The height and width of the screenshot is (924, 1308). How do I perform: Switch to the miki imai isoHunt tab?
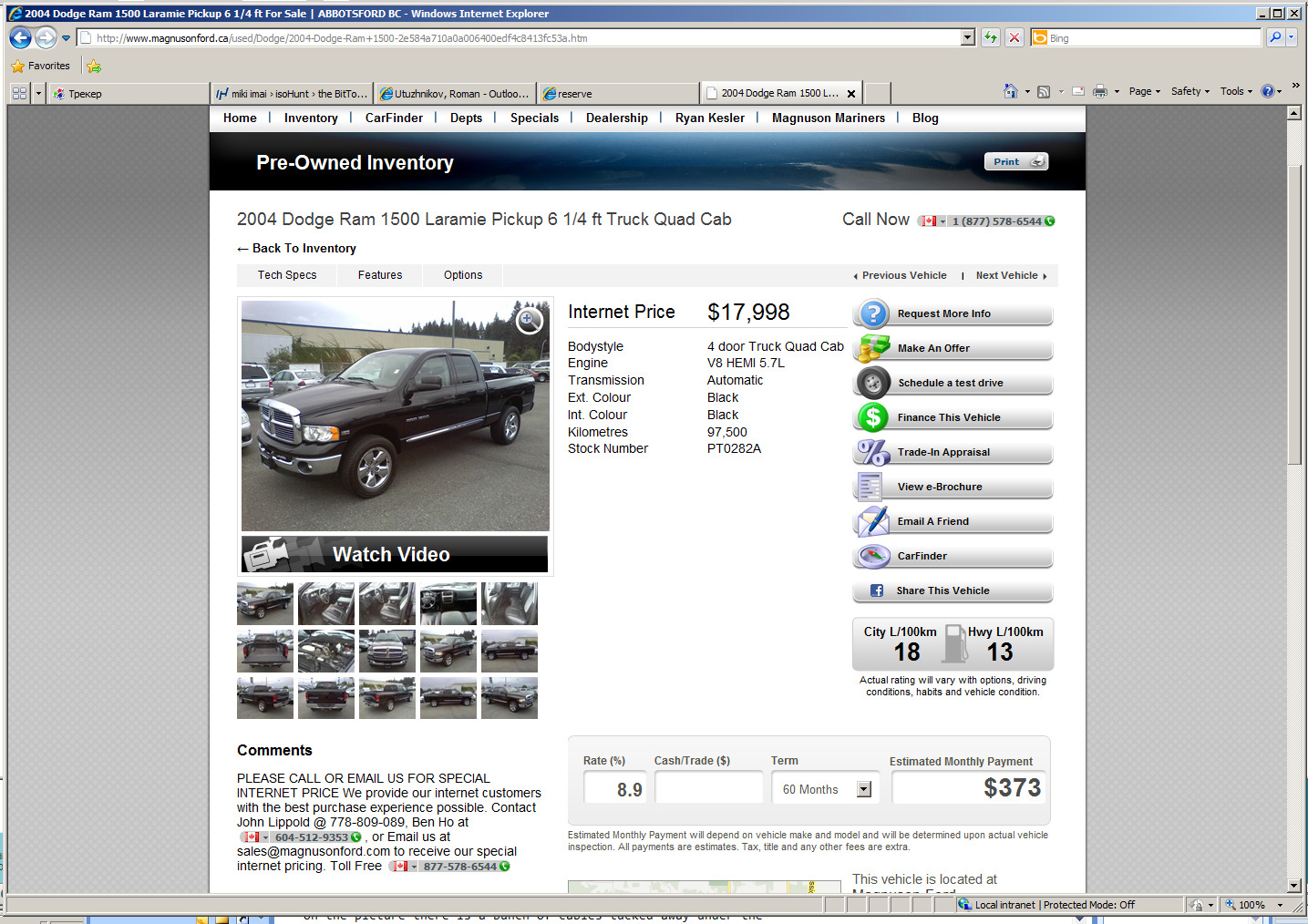click(292, 94)
